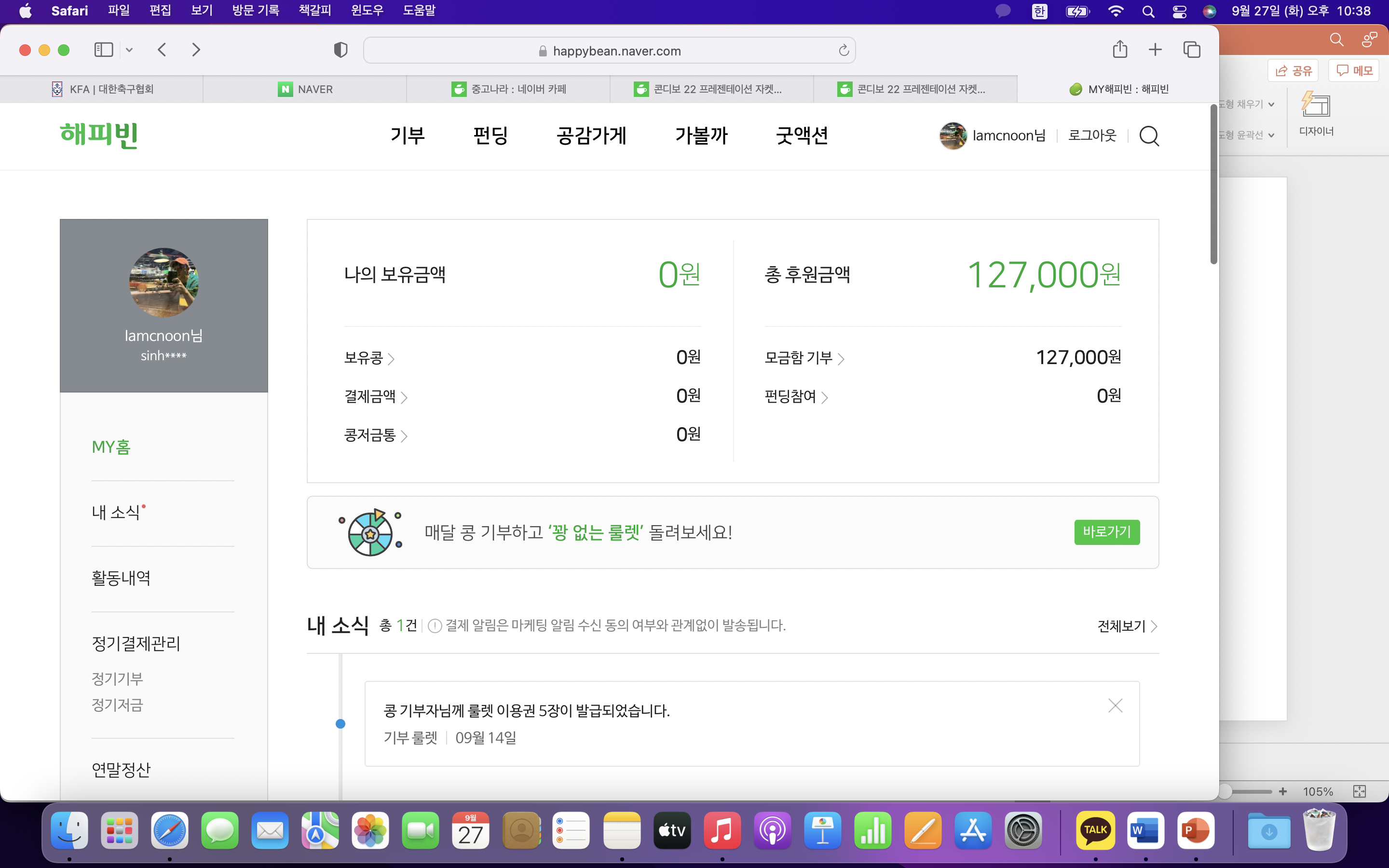Open the 방문 기록 menu
The height and width of the screenshot is (868, 1389).
click(x=256, y=10)
